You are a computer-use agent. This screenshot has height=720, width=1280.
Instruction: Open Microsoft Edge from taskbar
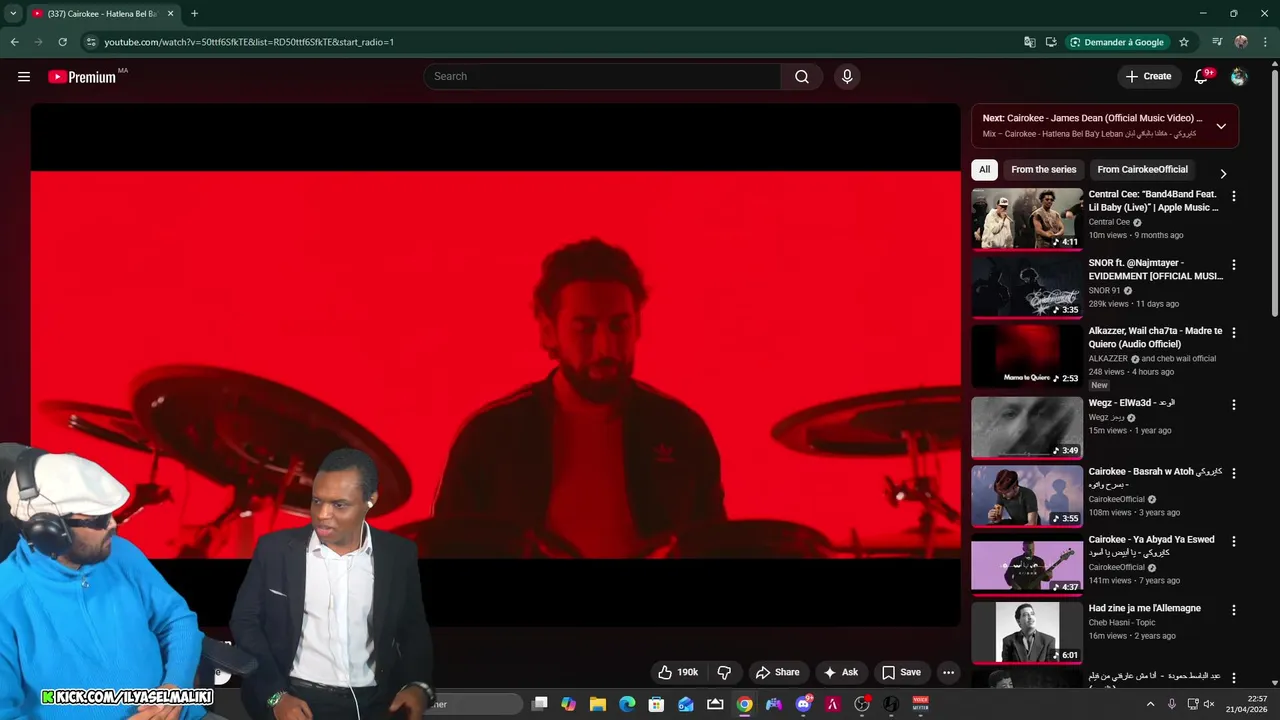tap(627, 704)
